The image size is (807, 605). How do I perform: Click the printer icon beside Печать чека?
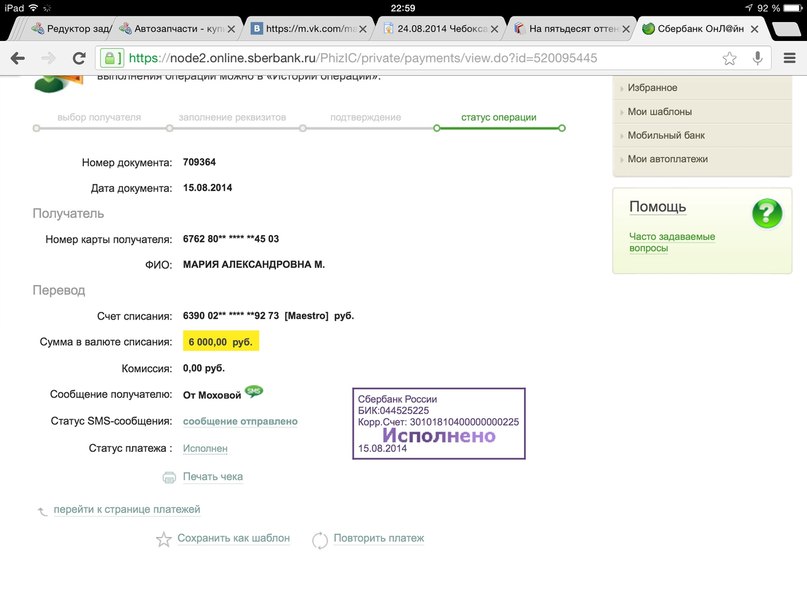[x=169, y=477]
